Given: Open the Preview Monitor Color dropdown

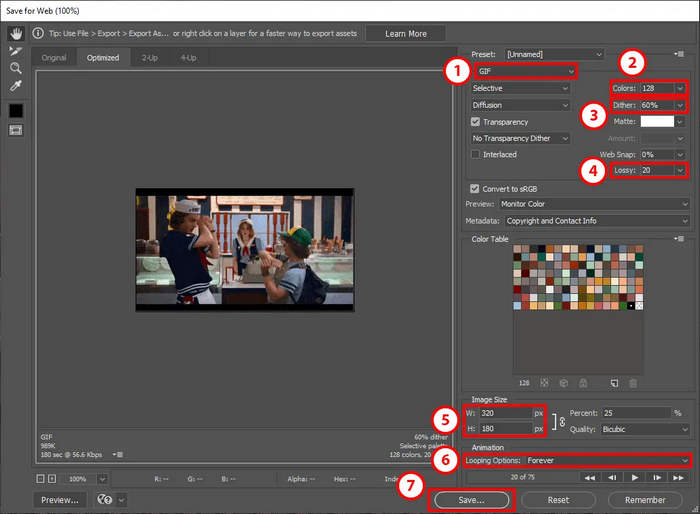Looking at the screenshot, I should (x=594, y=204).
